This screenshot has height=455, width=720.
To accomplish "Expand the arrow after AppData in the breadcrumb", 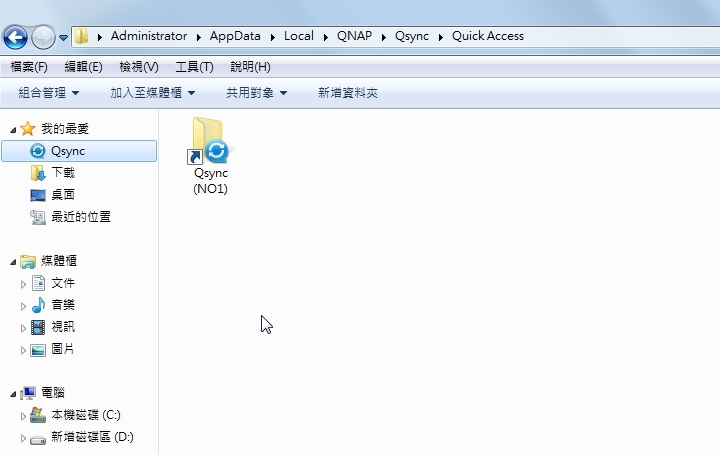I will coord(272,37).
